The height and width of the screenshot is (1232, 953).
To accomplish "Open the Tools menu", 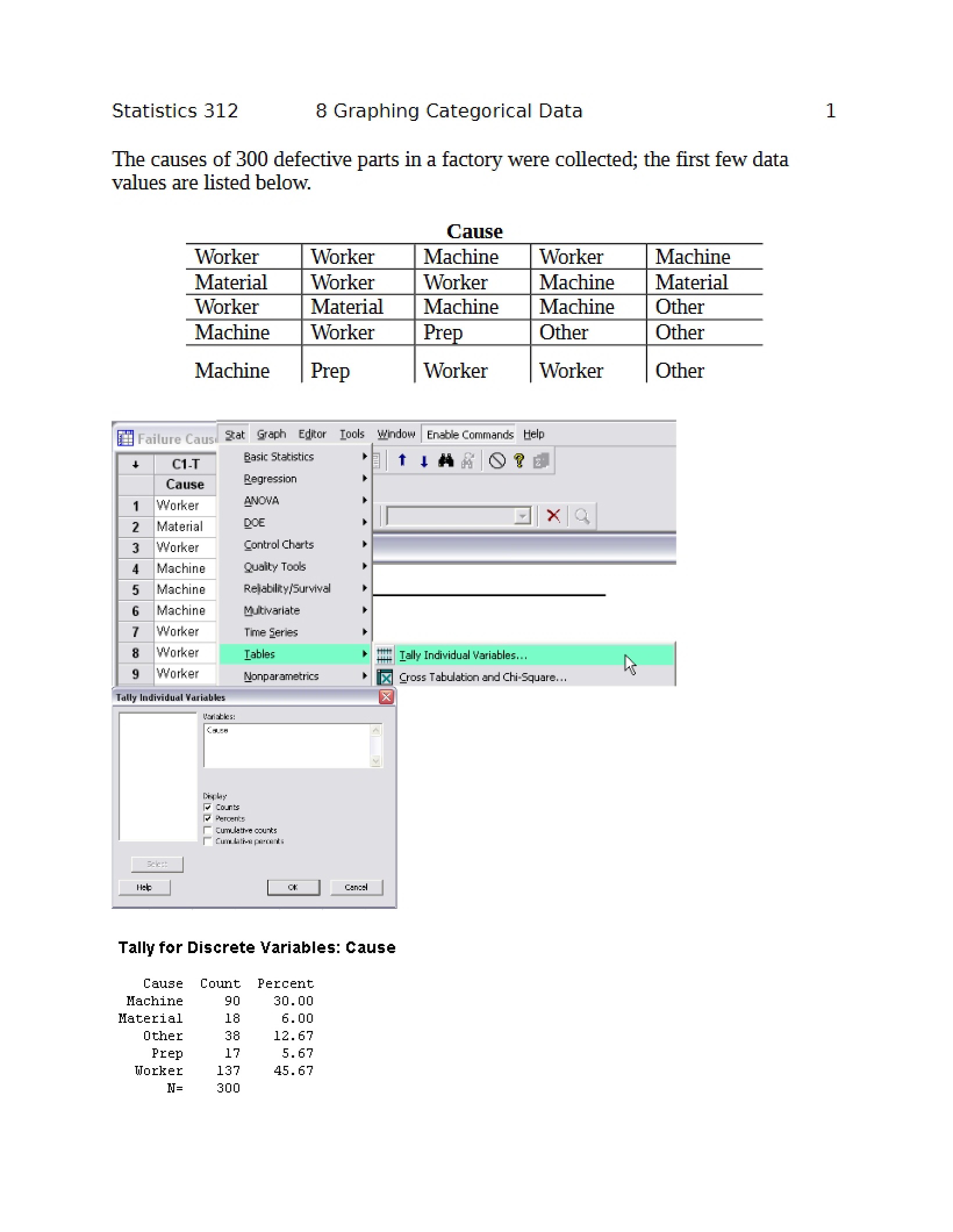I will pos(352,434).
